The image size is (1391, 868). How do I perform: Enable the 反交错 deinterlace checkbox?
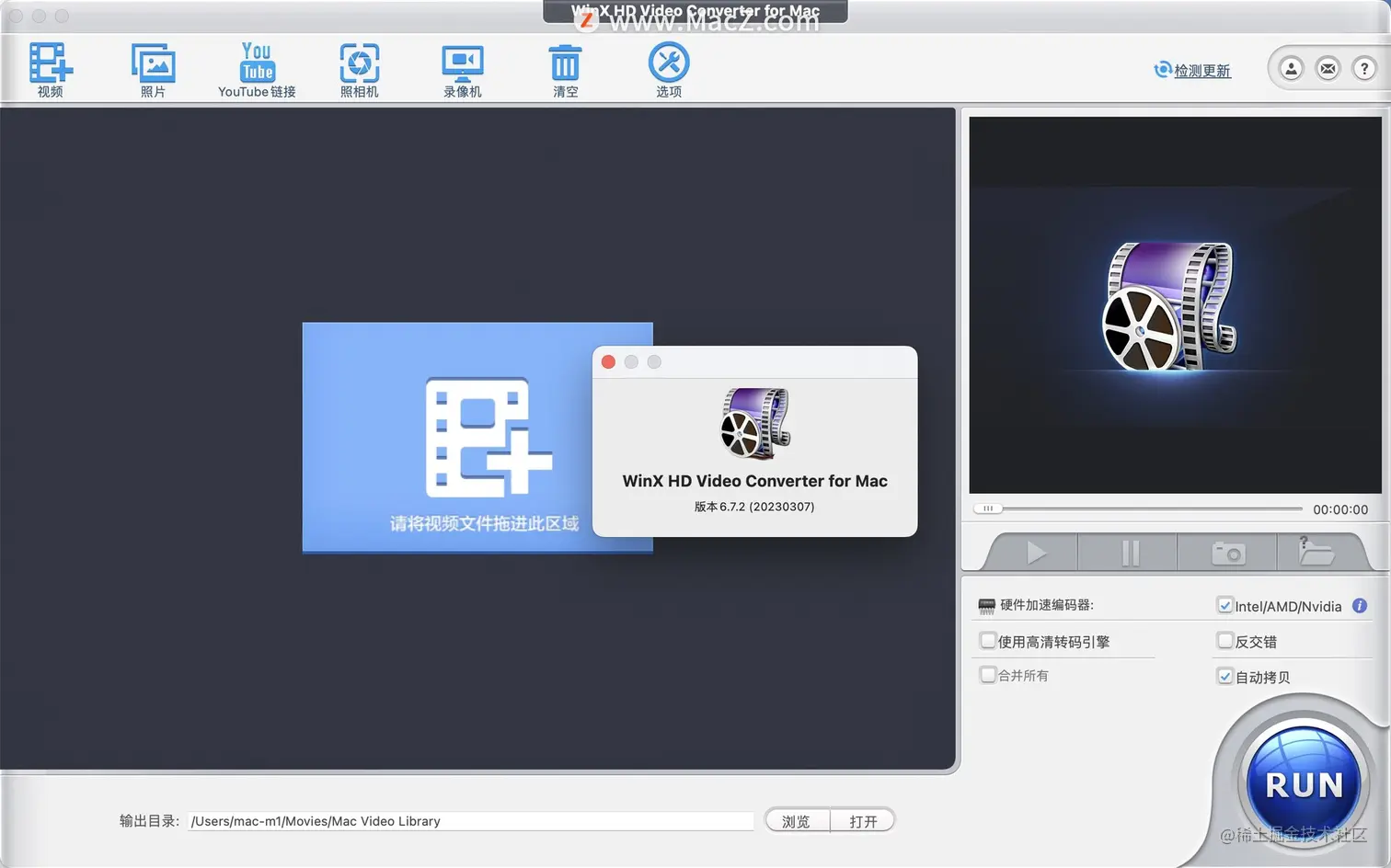[x=1225, y=640]
